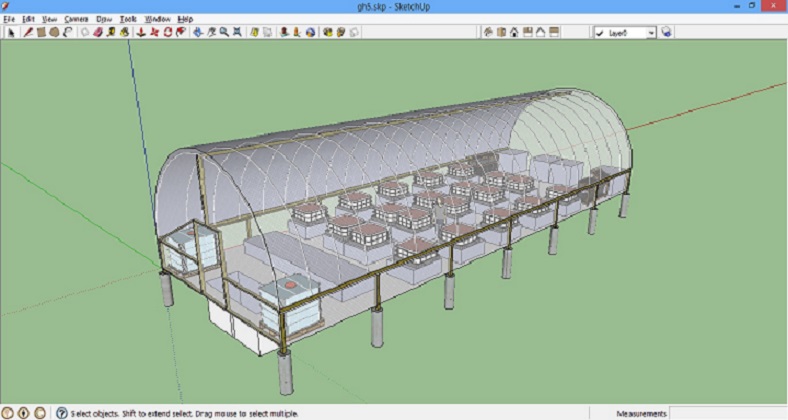This screenshot has height=420, width=788.
Task: Select the Offset tool
Action: click(181, 33)
